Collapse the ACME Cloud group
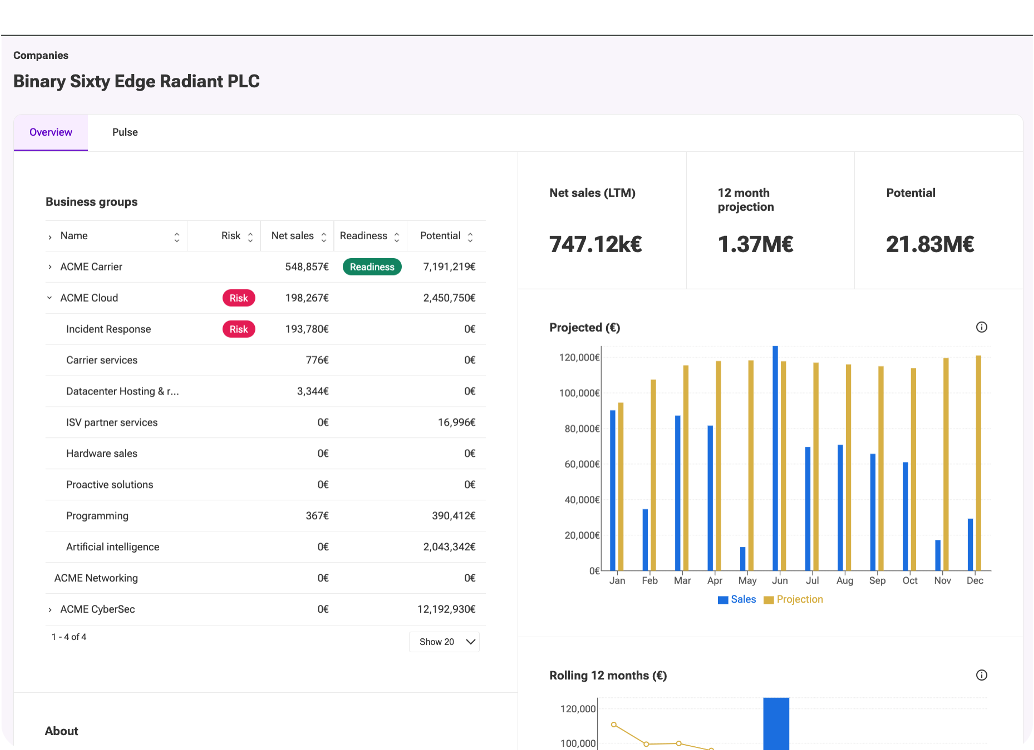Viewport: 1034px width, 750px height. (50, 298)
